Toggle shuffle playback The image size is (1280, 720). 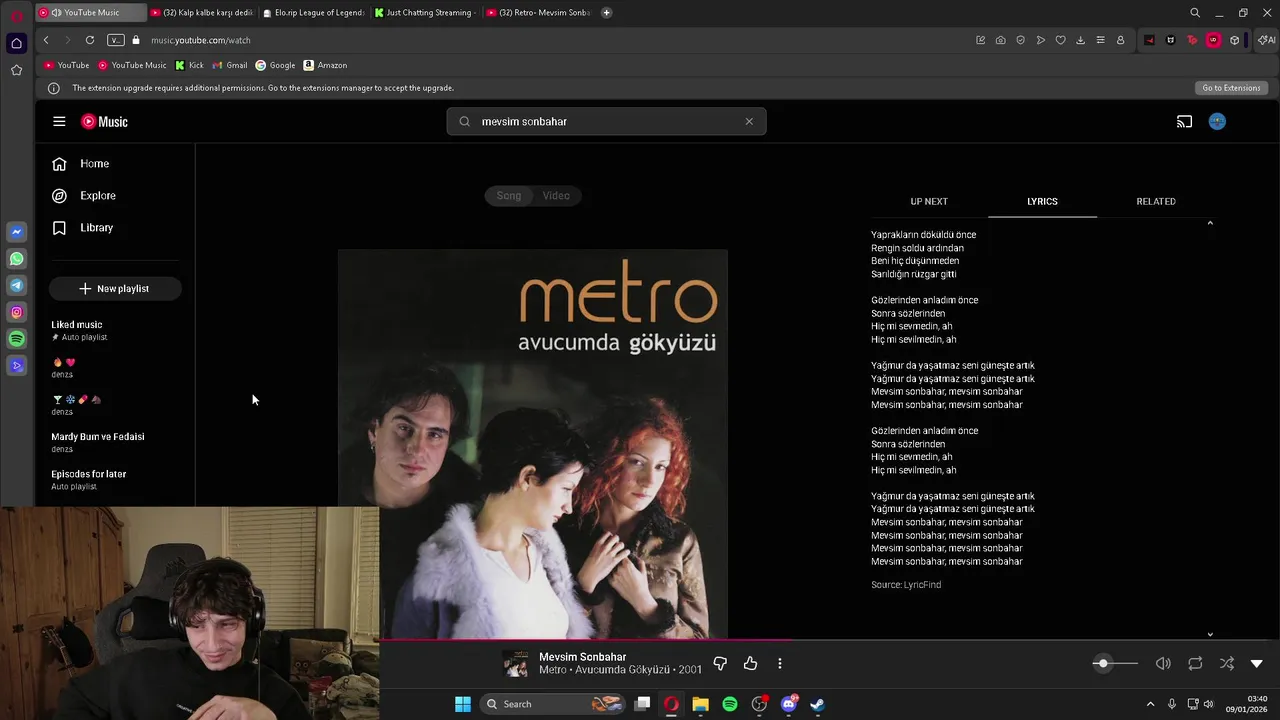(1227, 663)
